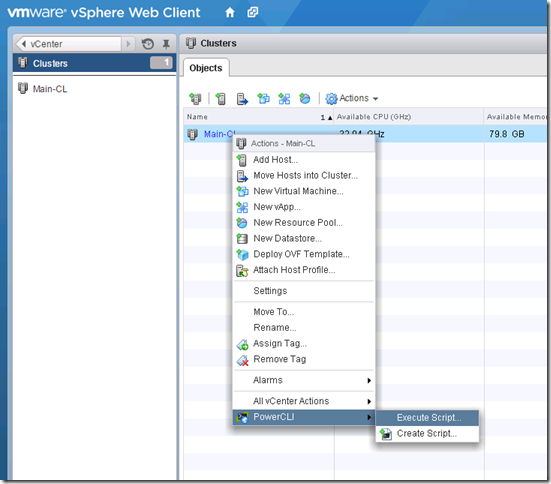Choose Move Hosts into Cluster...
This screenshot has height=484, width=551.
[304, 175]
